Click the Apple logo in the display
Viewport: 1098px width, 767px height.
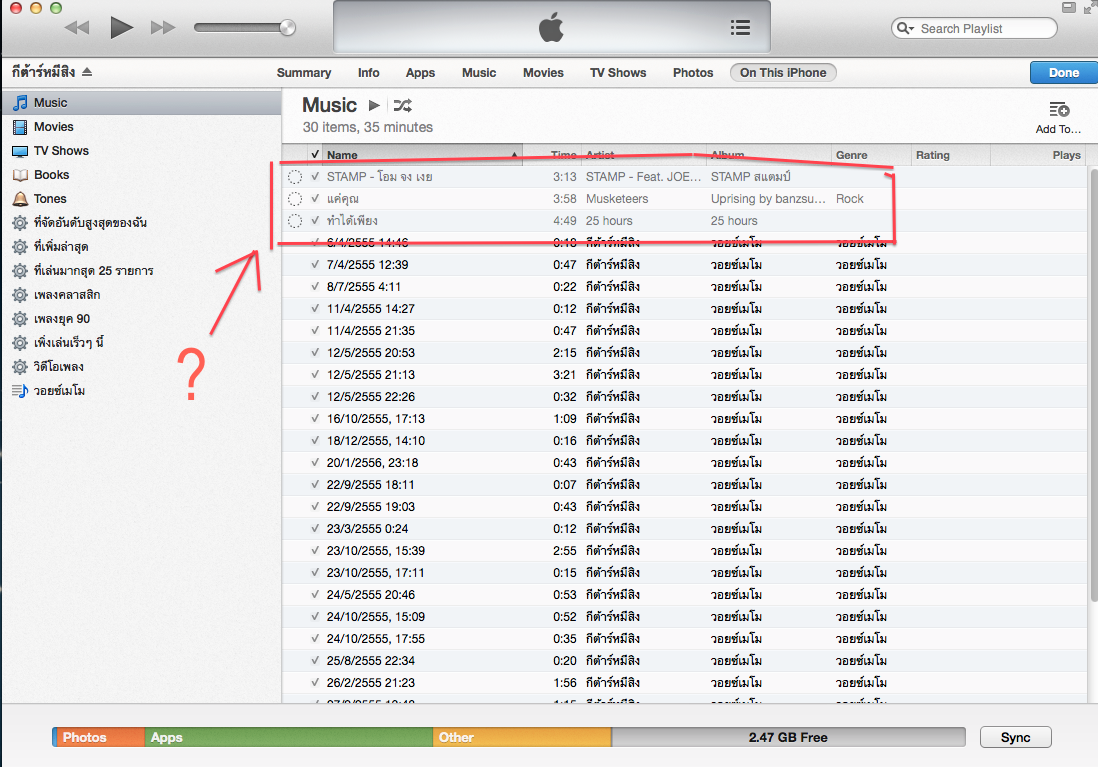pos(551,28)
